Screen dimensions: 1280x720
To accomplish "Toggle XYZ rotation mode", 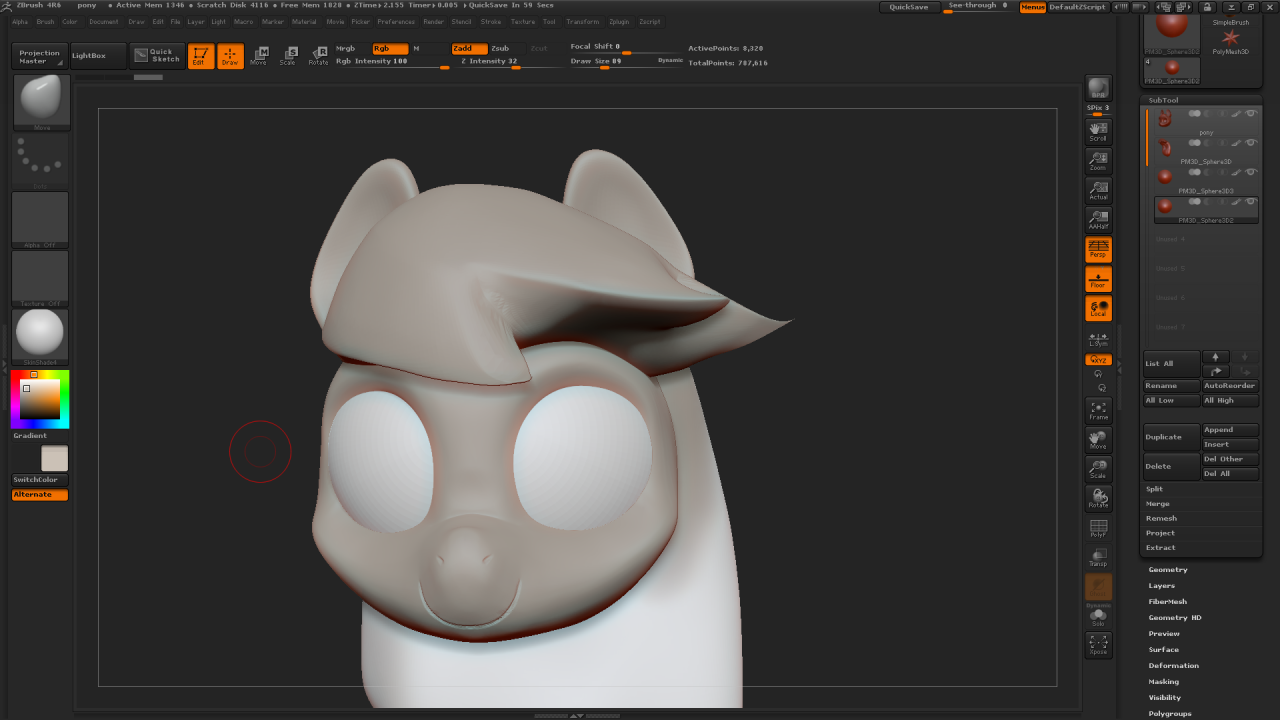I will point(1098,360).
